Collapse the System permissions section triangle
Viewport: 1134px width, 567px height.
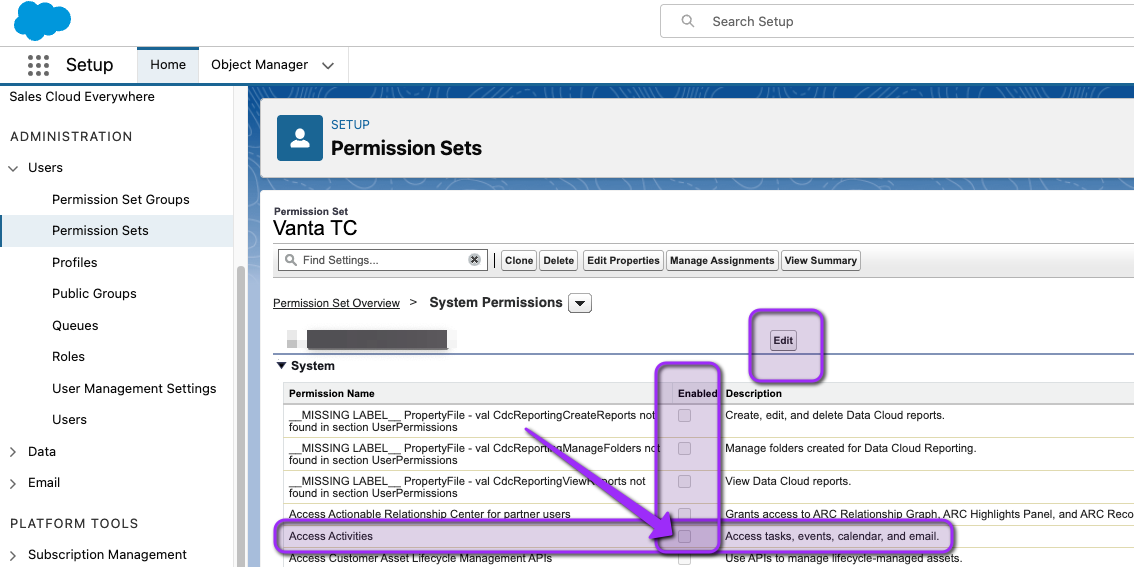click(x=281, y=366)
